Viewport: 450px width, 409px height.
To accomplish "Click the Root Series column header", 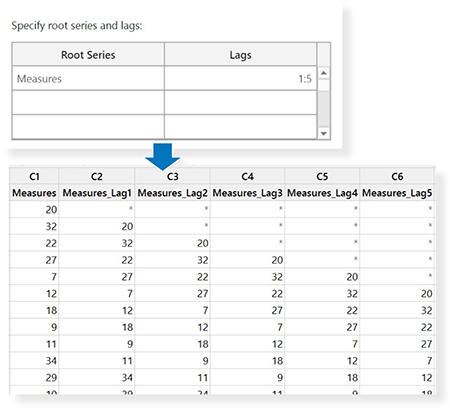I will [88, 55].
